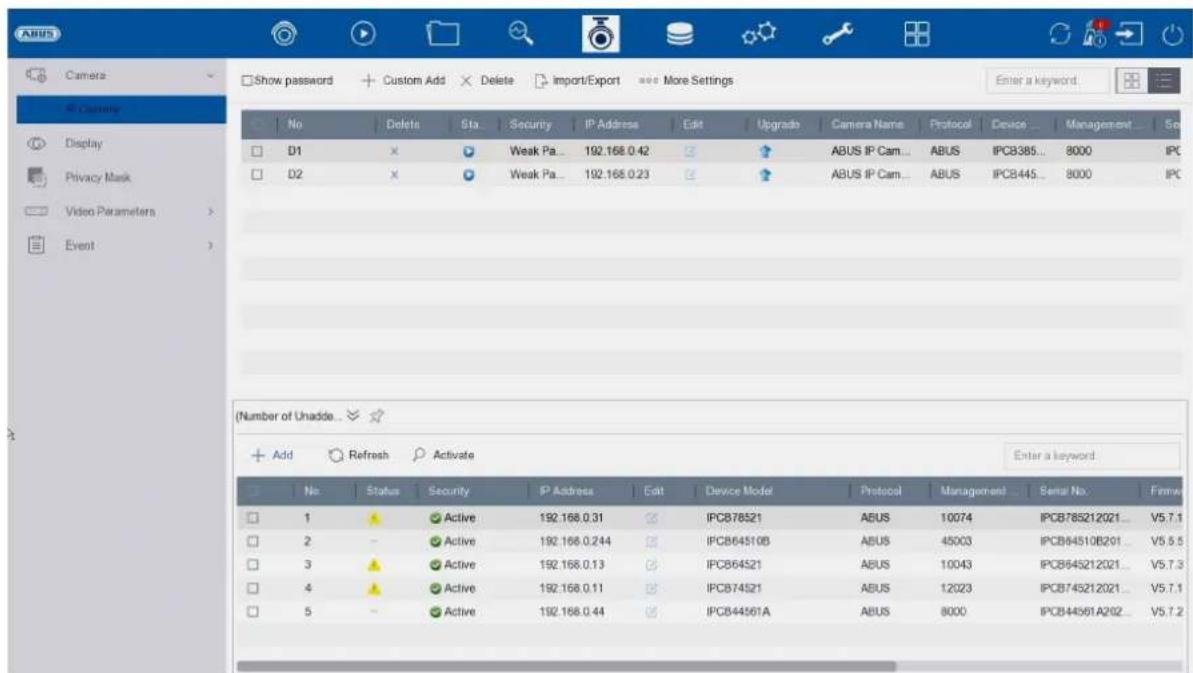Click the Import/Export button
Screen dimensions: 1193x673
577,81
